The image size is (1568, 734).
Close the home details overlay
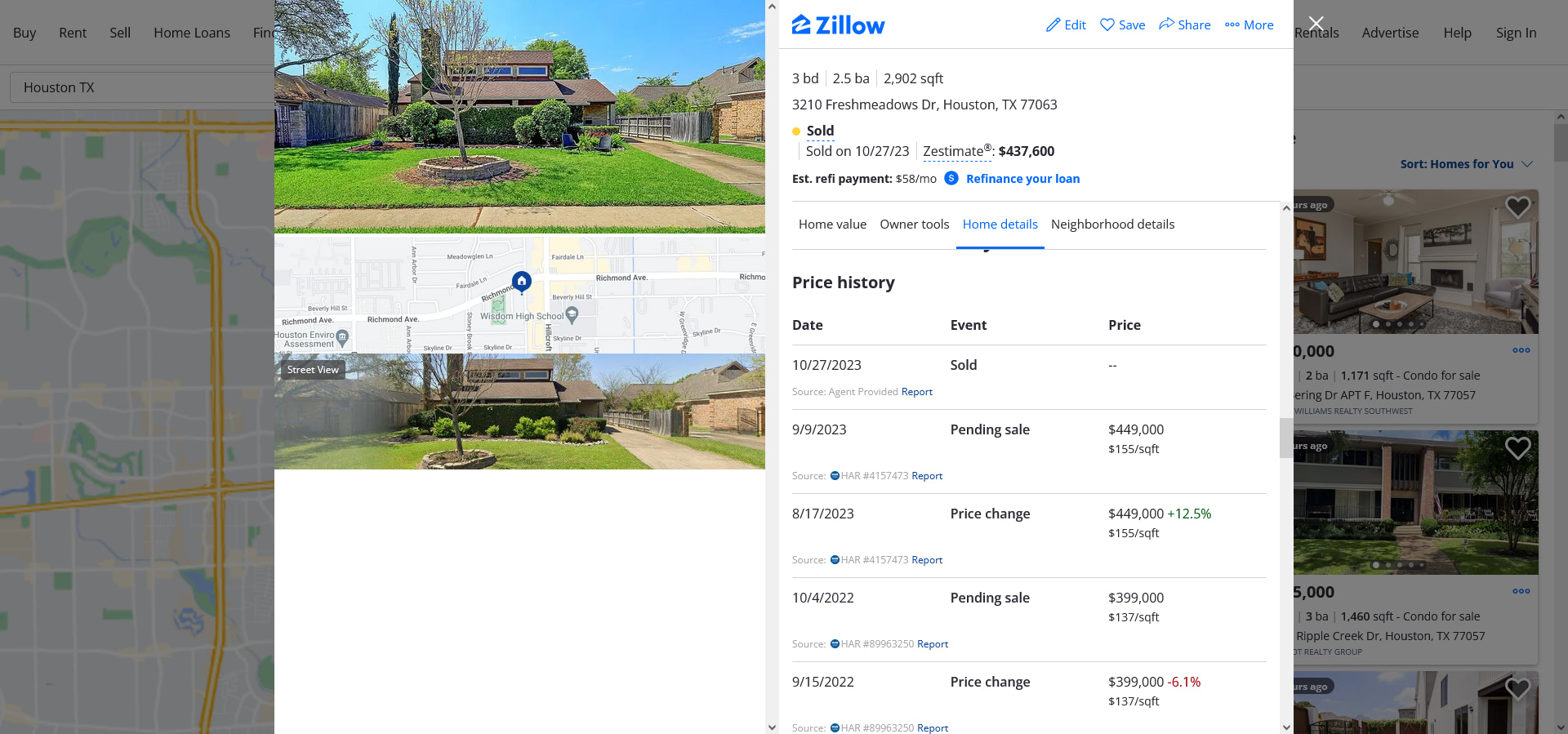(1316, 23)
